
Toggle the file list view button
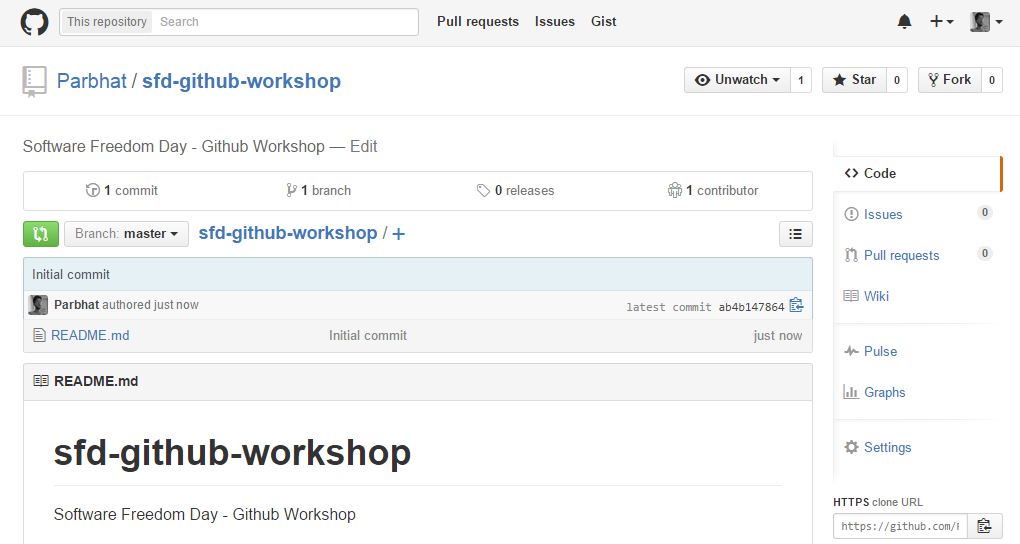tap(796, 234)
